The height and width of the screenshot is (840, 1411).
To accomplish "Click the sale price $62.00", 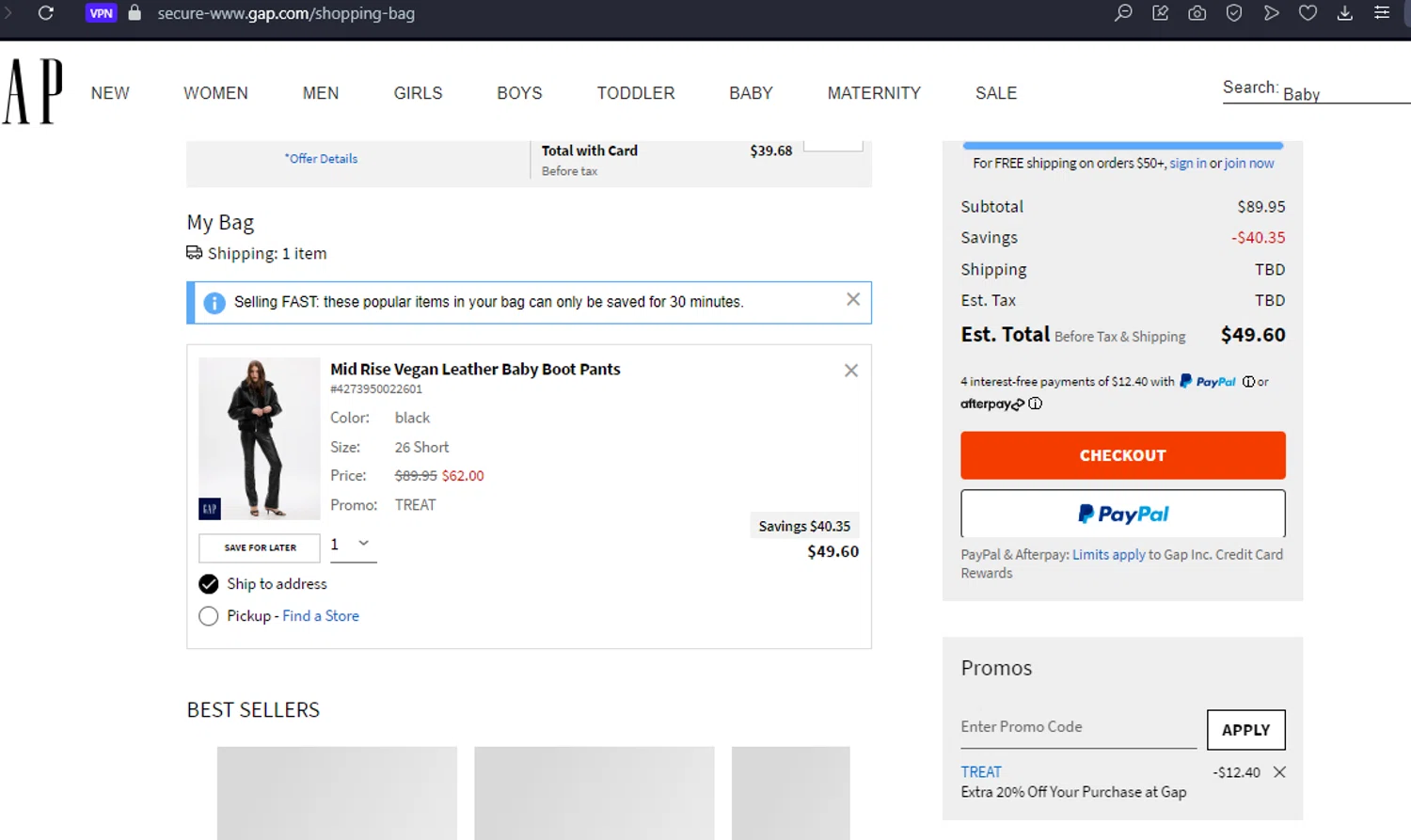I will pyautogui.click(x=463, y=476).
